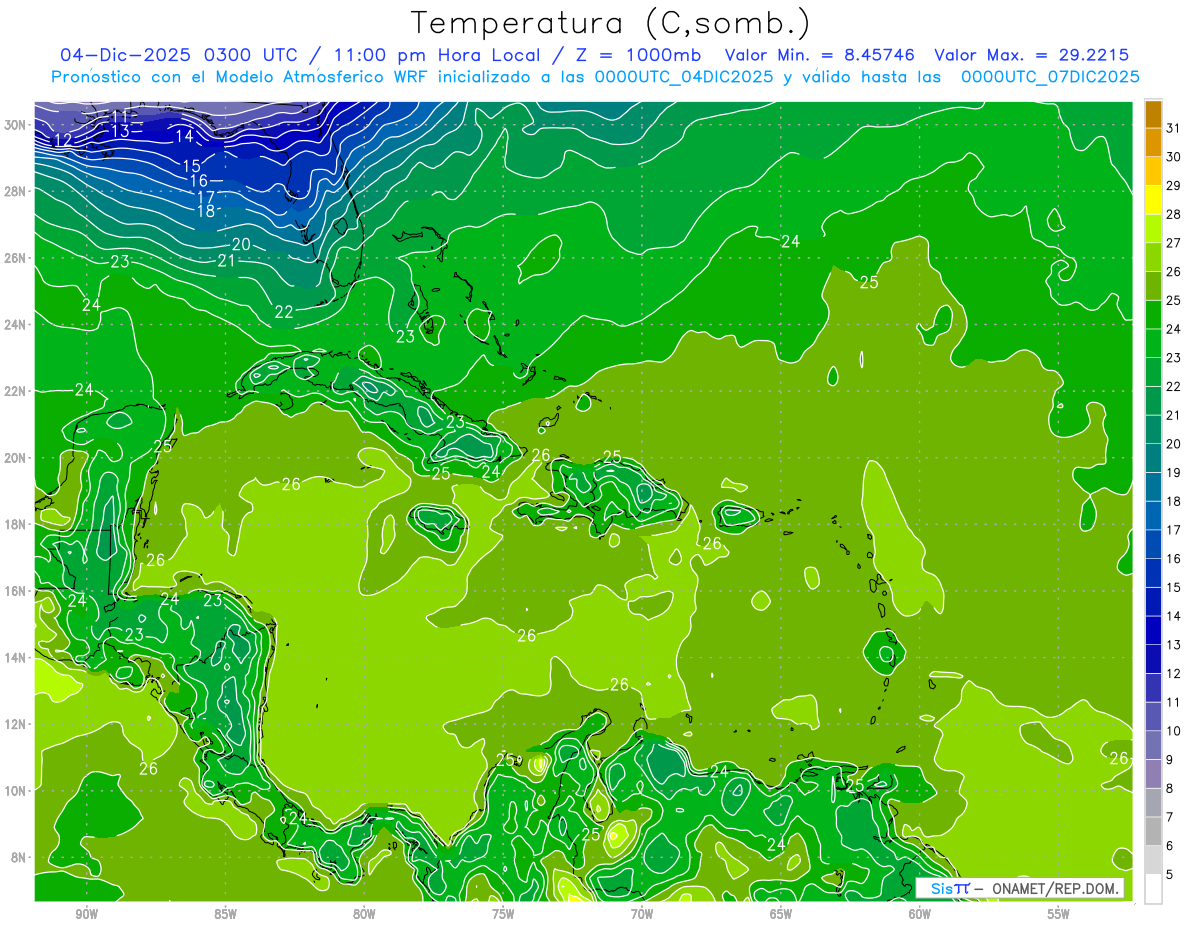Click the "12" contour label on the map
Viewport: 1200px width, 927px height.
click(62, 140)
